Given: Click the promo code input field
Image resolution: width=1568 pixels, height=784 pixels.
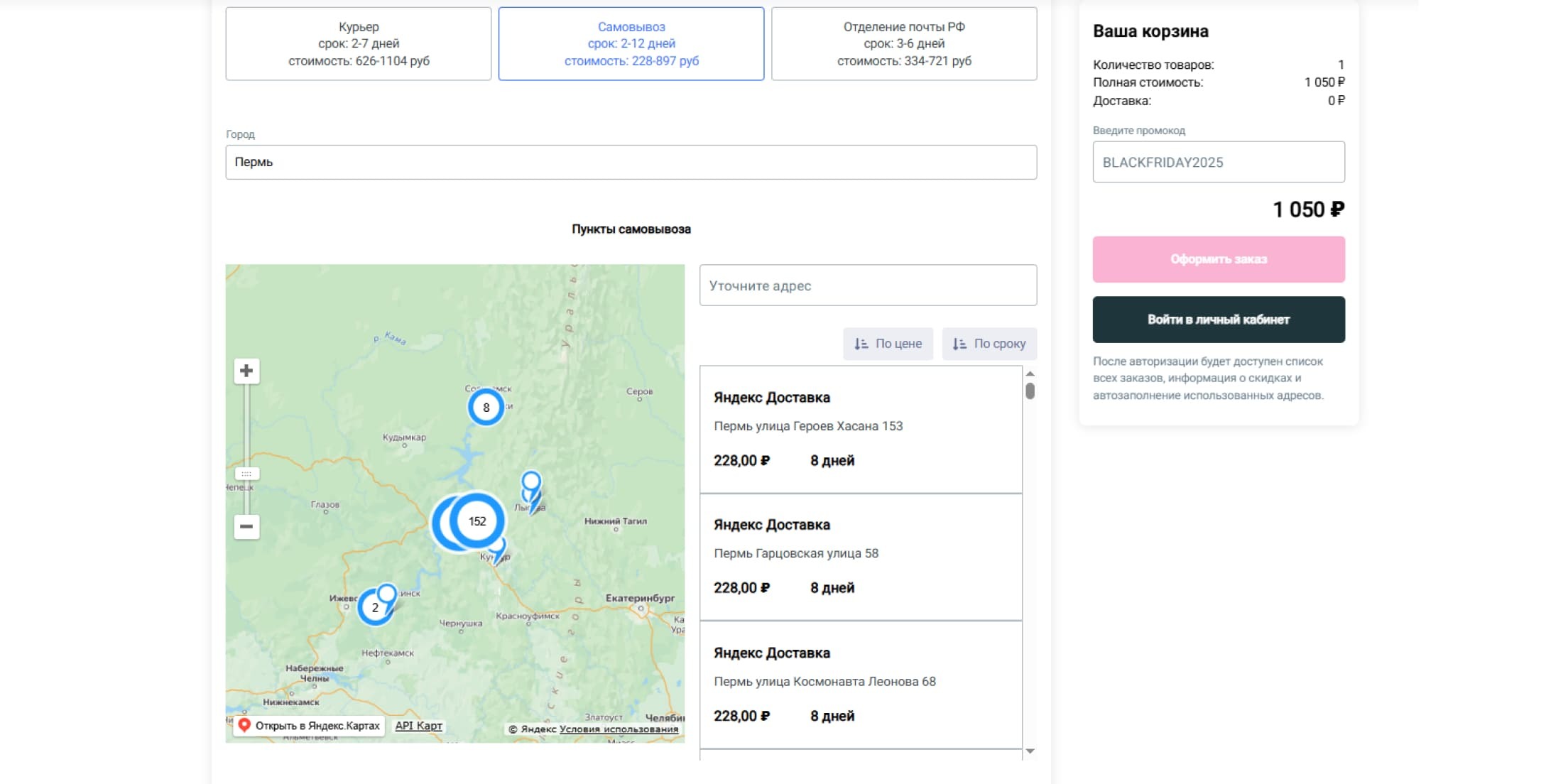Looking at the screenshot, I should coord(1219,162).
